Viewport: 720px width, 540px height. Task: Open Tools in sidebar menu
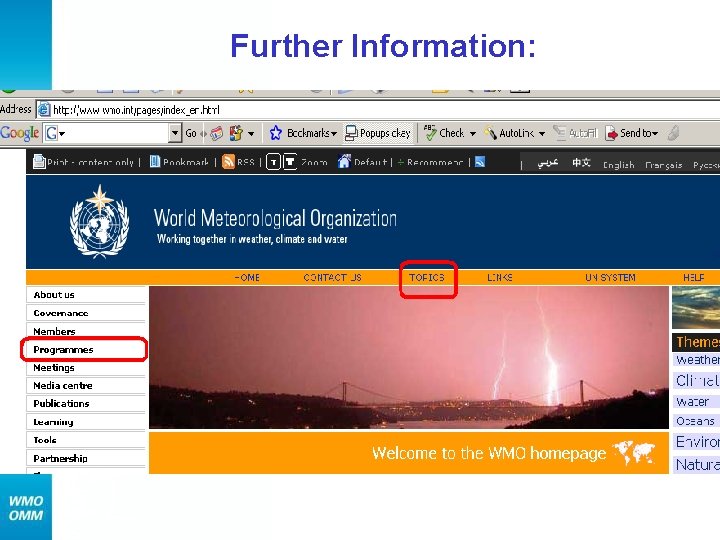(86, 440)
